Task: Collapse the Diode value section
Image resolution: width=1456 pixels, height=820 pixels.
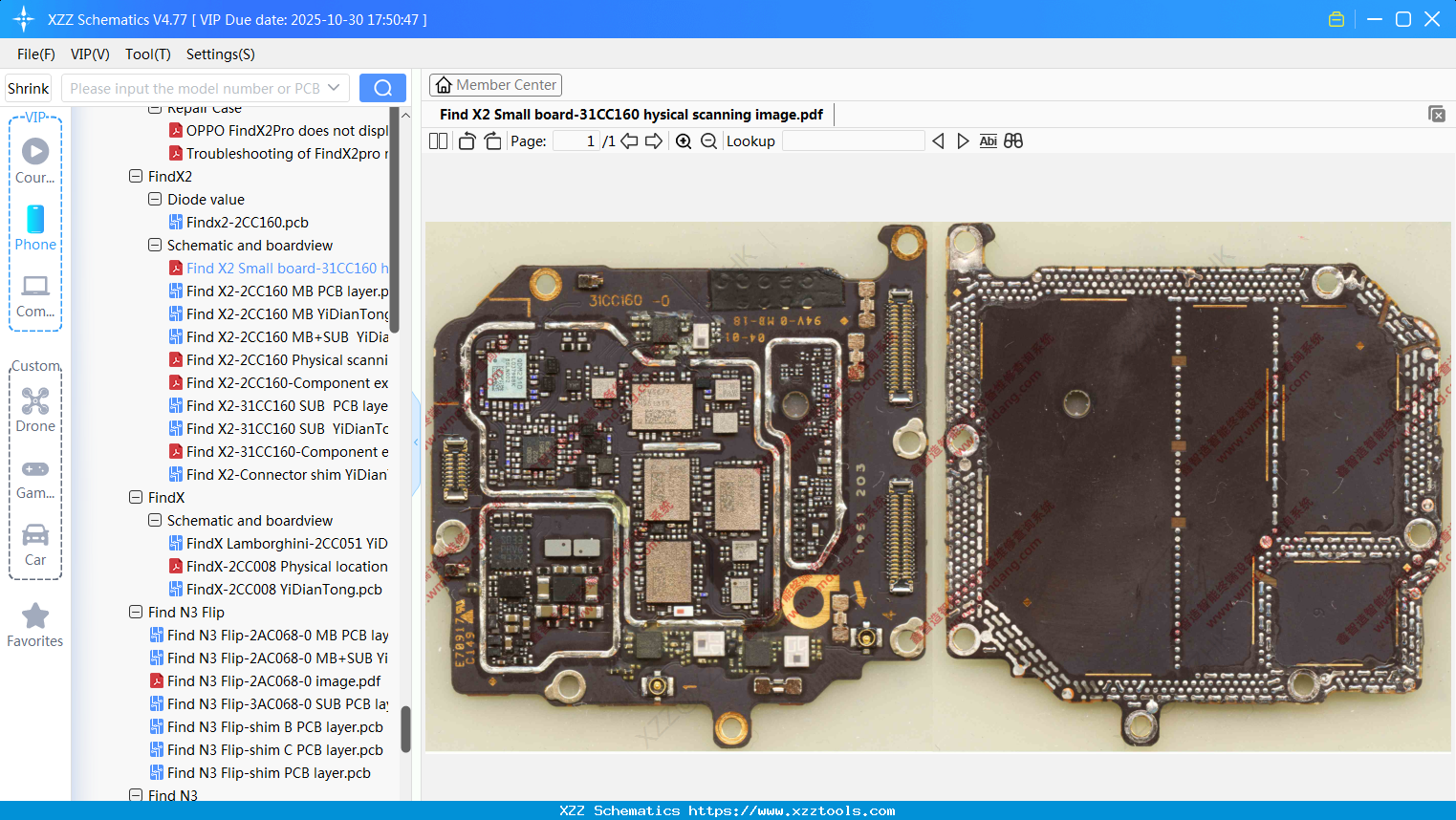Action: 154,199
